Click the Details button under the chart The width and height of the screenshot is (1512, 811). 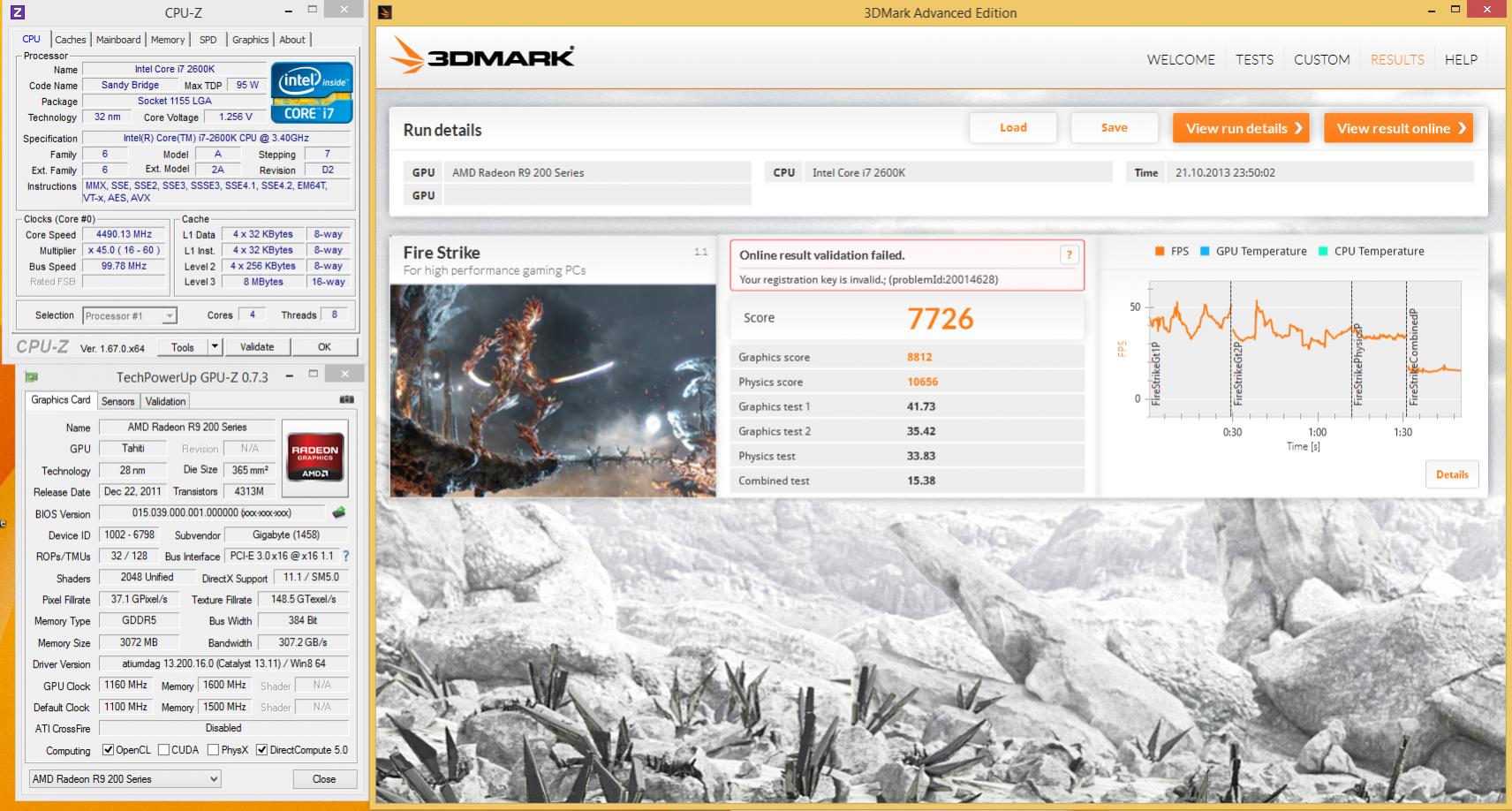pyautogui.click(x=1452, y=474)
